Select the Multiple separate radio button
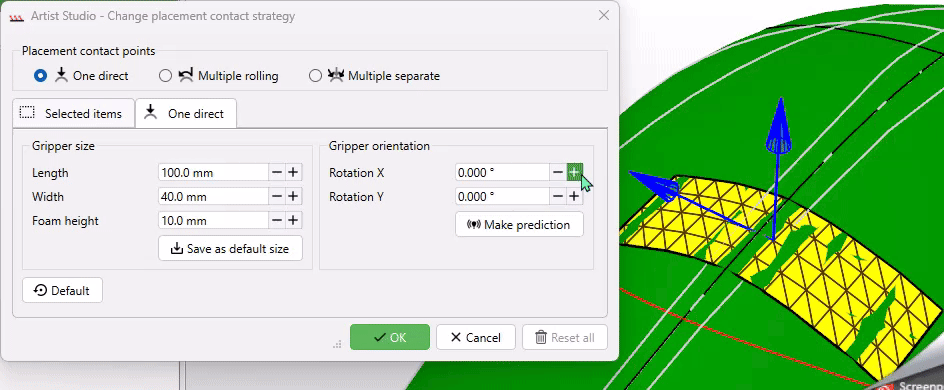Image resolution: width=944 pixels, height=390 pixels. pos(315,76)
